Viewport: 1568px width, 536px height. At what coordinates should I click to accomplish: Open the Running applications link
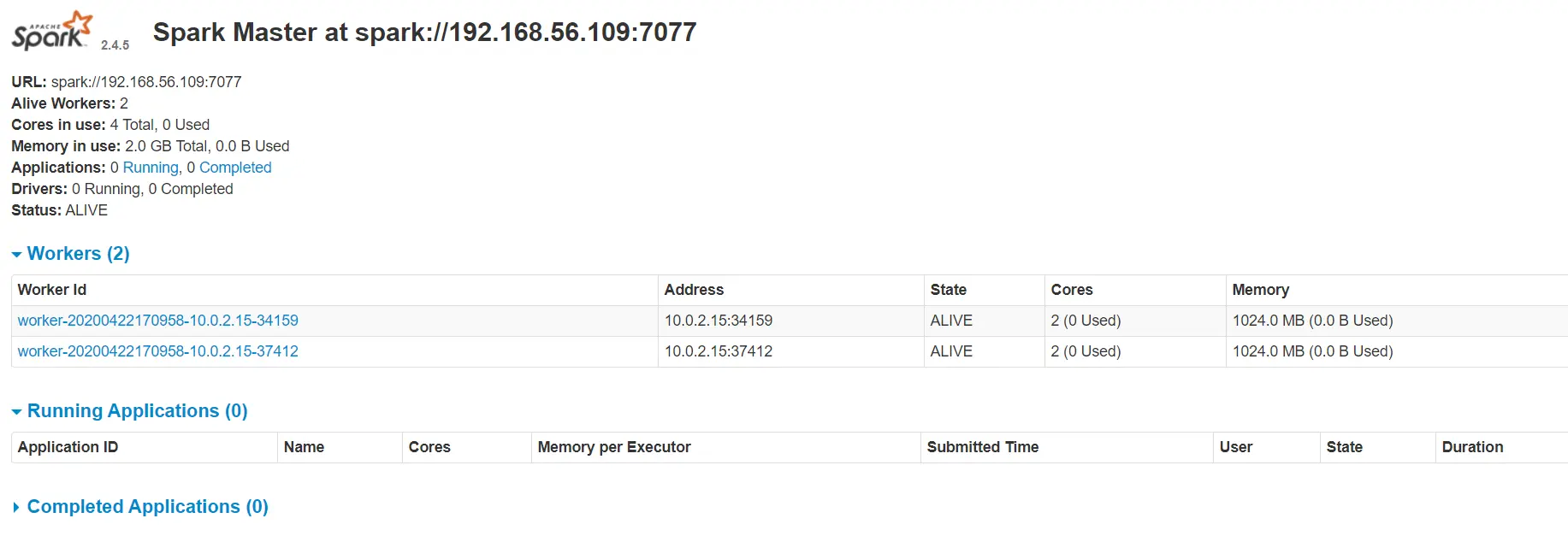(151, 168)
